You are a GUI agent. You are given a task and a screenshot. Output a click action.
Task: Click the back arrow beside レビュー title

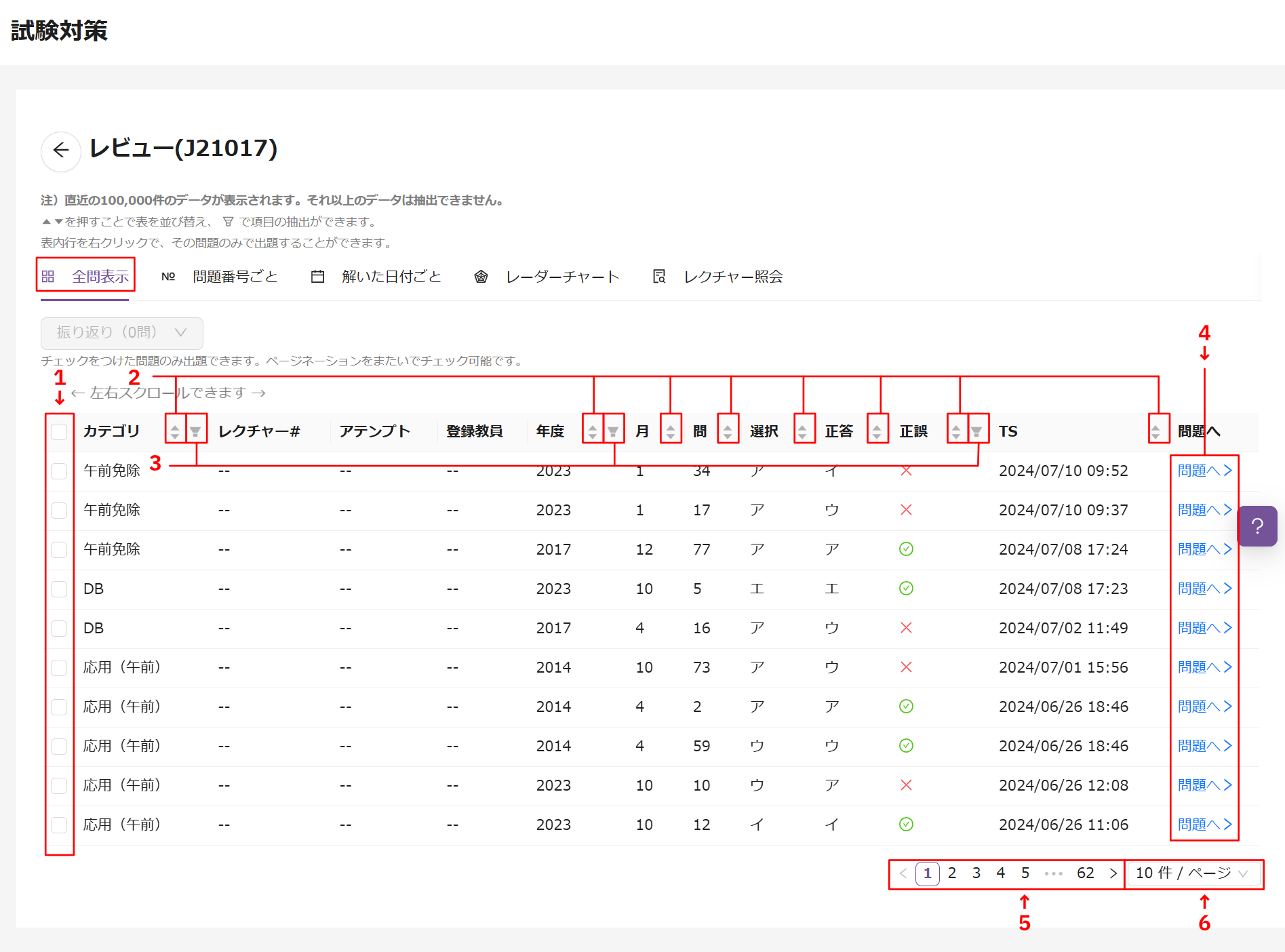[61, 151]
